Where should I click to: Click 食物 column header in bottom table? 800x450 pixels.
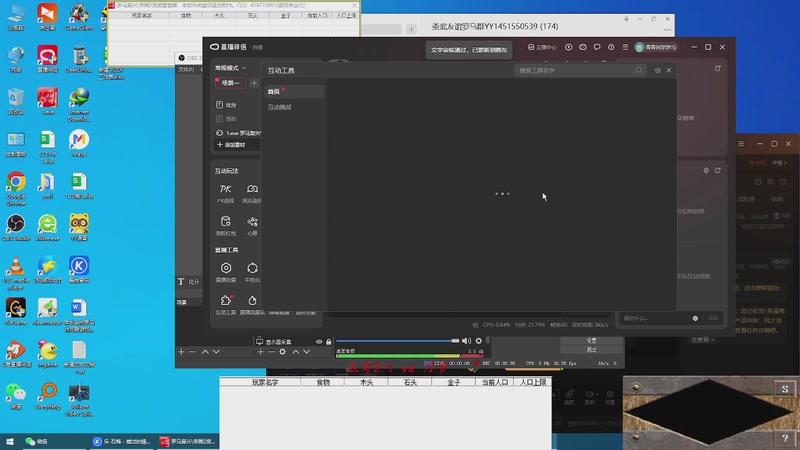click(323, 382)
